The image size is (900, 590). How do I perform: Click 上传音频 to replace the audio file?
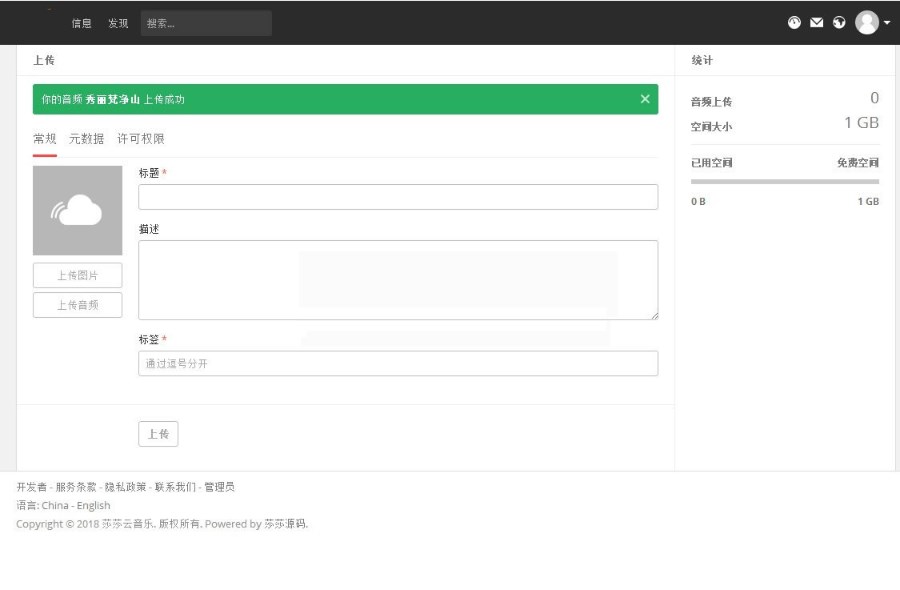point(77,304)
